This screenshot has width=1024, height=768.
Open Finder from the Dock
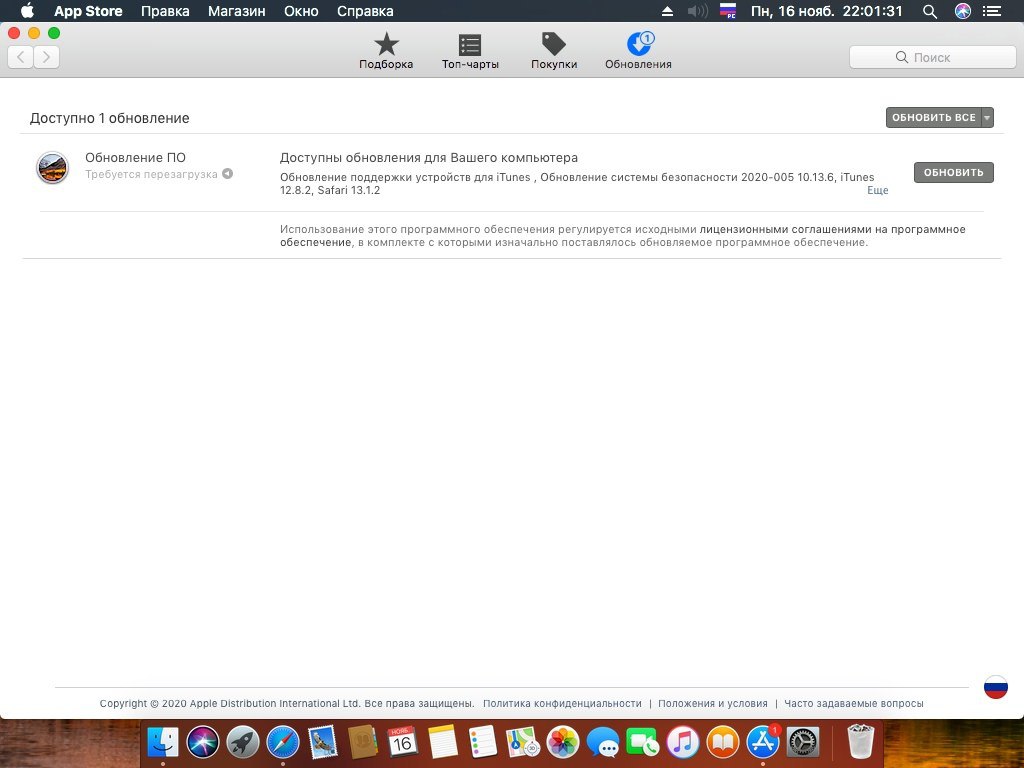(163, 742)
